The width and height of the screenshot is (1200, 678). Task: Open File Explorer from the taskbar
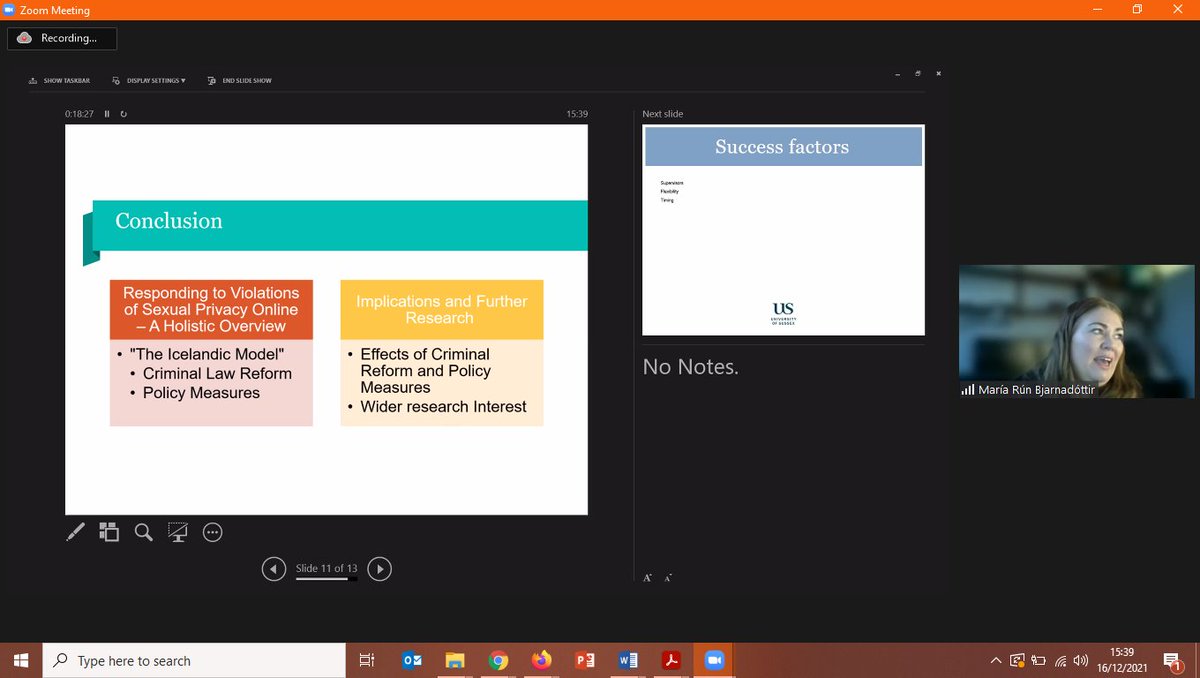455,660
